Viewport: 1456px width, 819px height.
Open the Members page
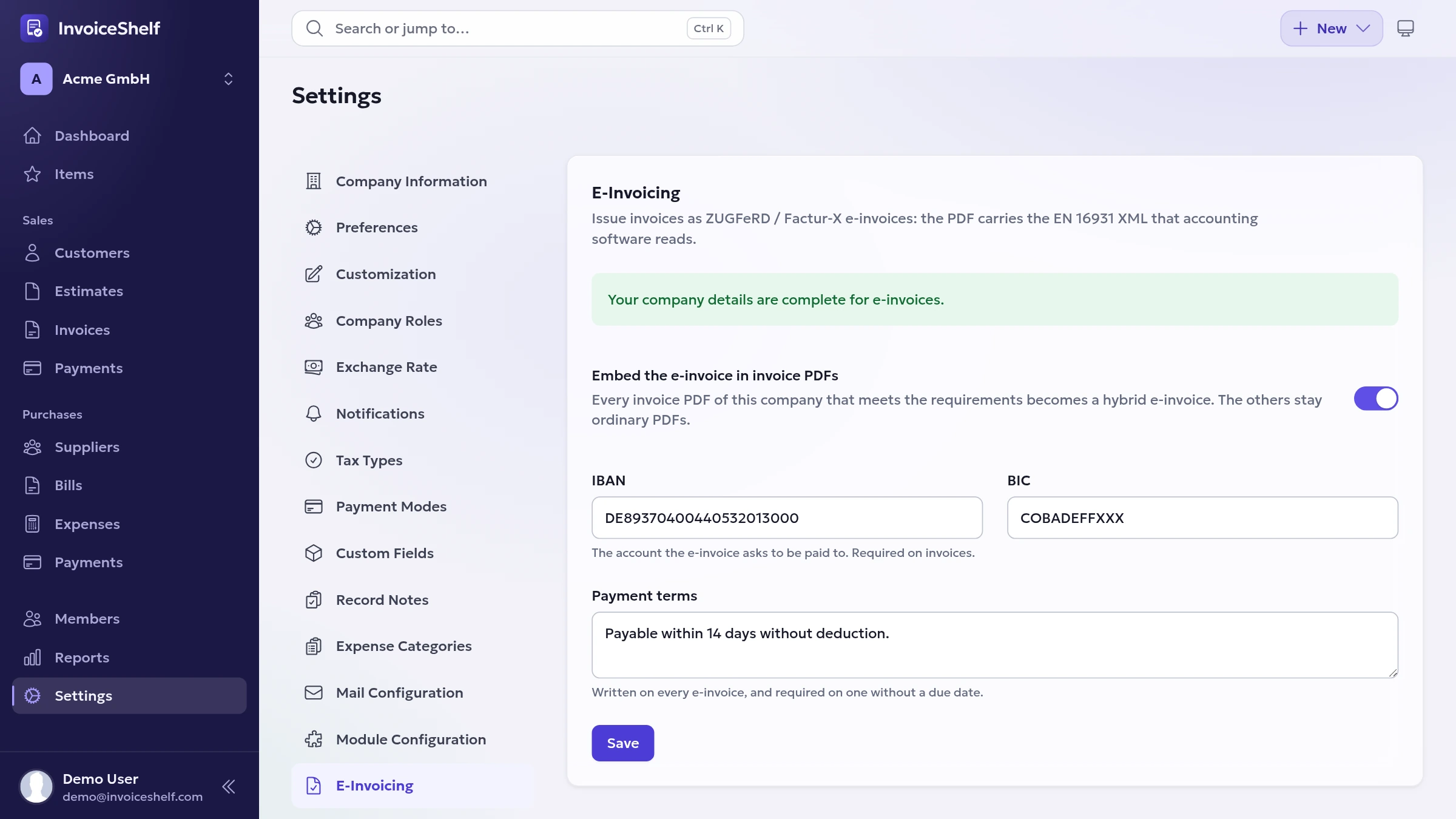(x=129, y=619)
